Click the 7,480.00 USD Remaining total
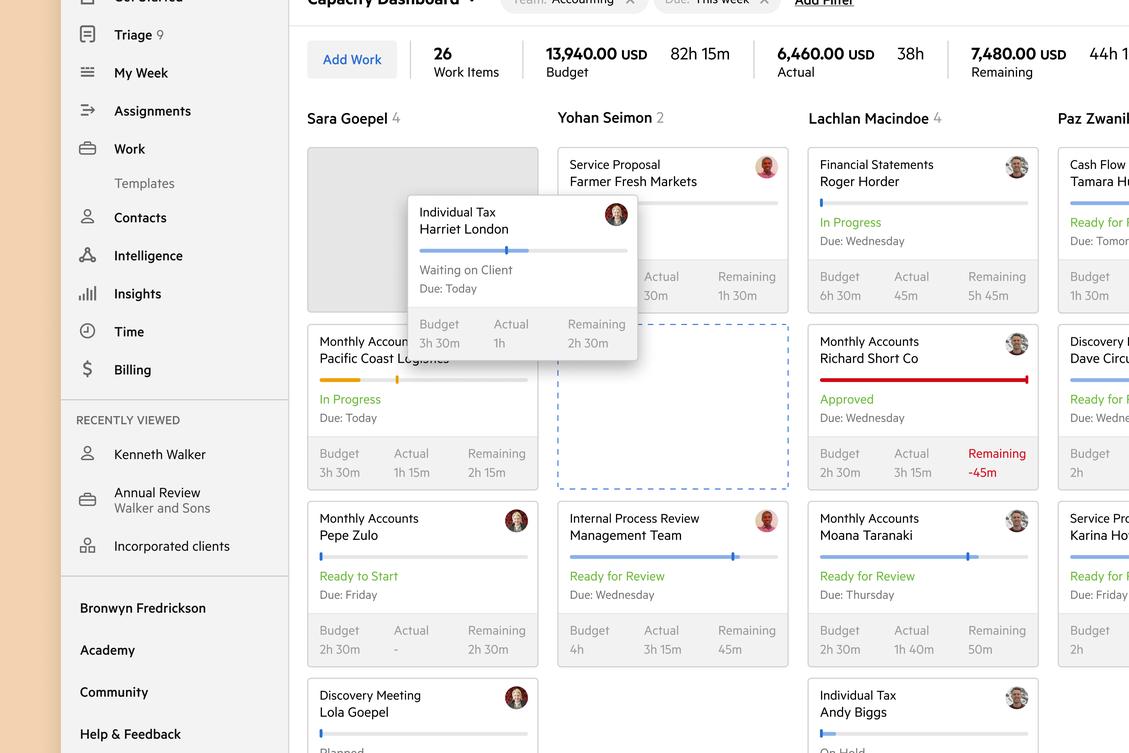 [x=1018, y=63]
